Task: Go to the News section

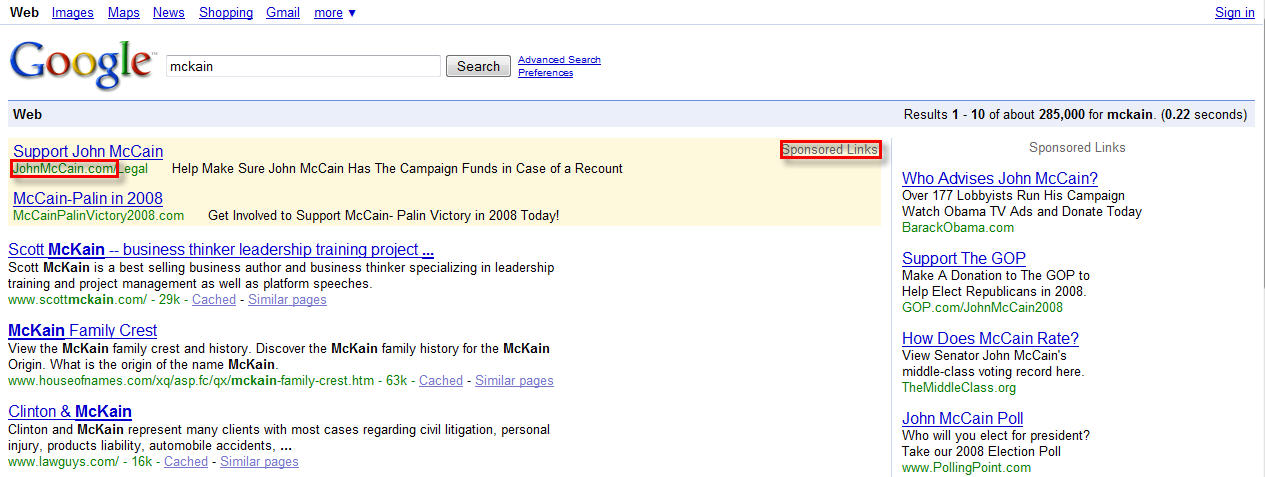Action: point(169,13)
